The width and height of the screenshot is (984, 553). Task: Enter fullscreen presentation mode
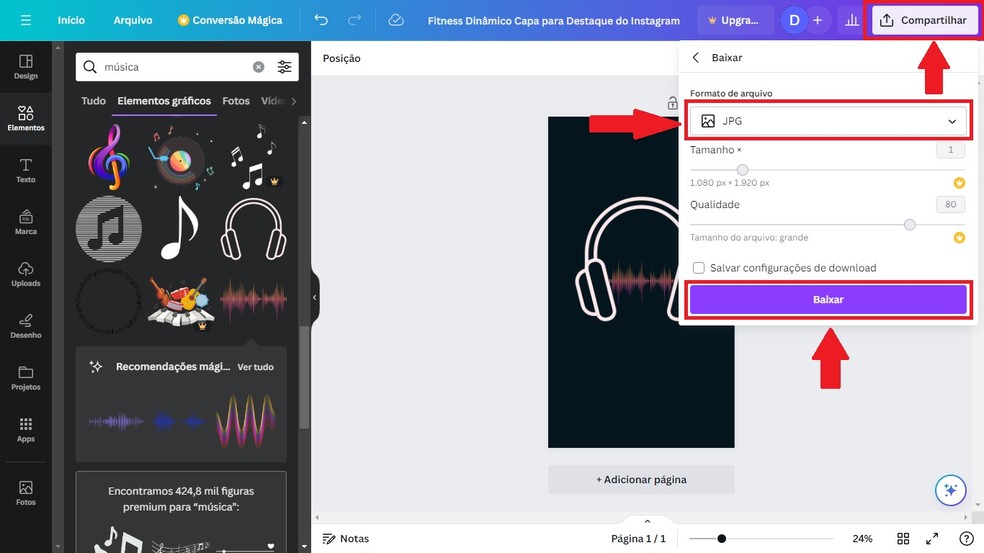coord(932,539)
